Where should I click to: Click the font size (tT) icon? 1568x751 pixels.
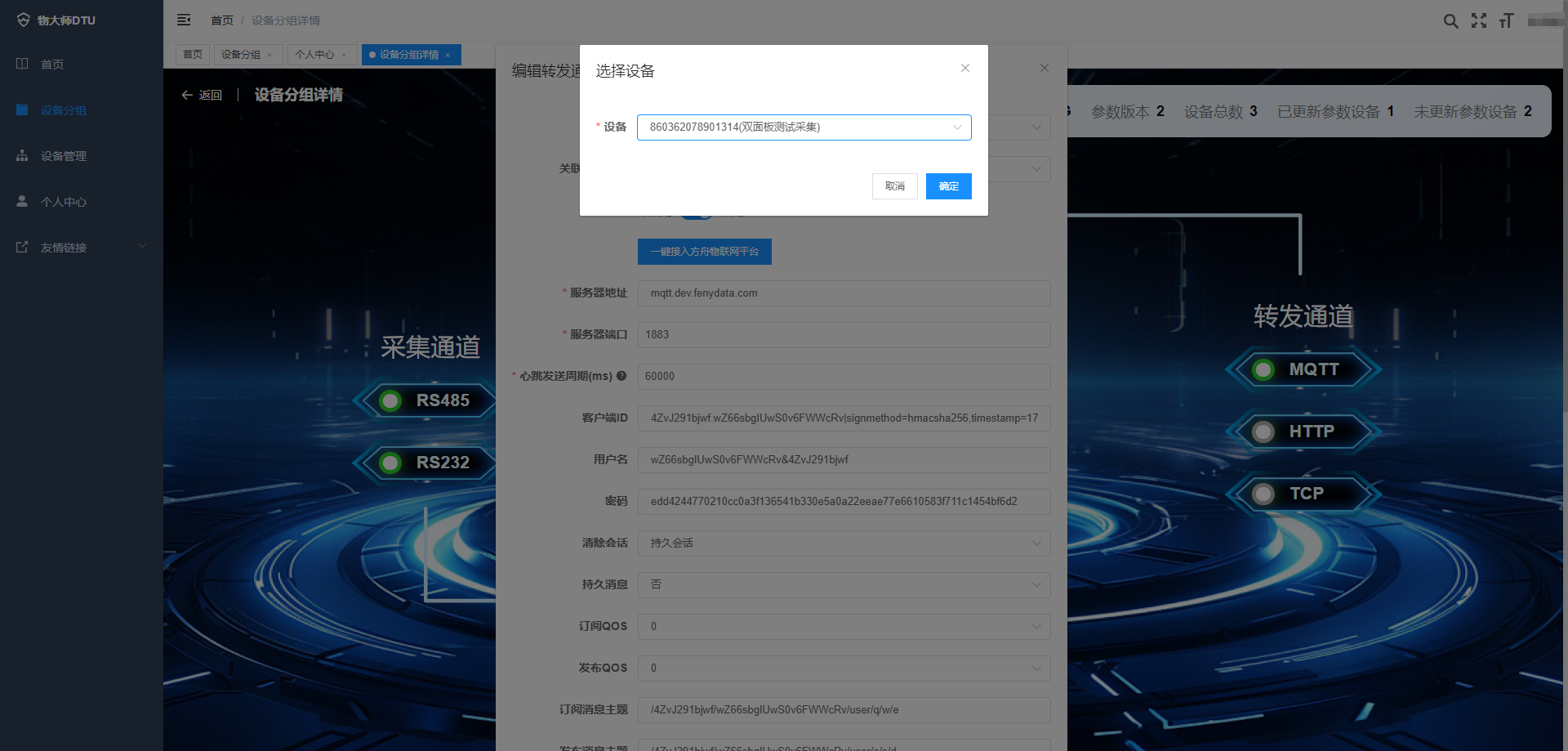click(x=1507, y=21)
